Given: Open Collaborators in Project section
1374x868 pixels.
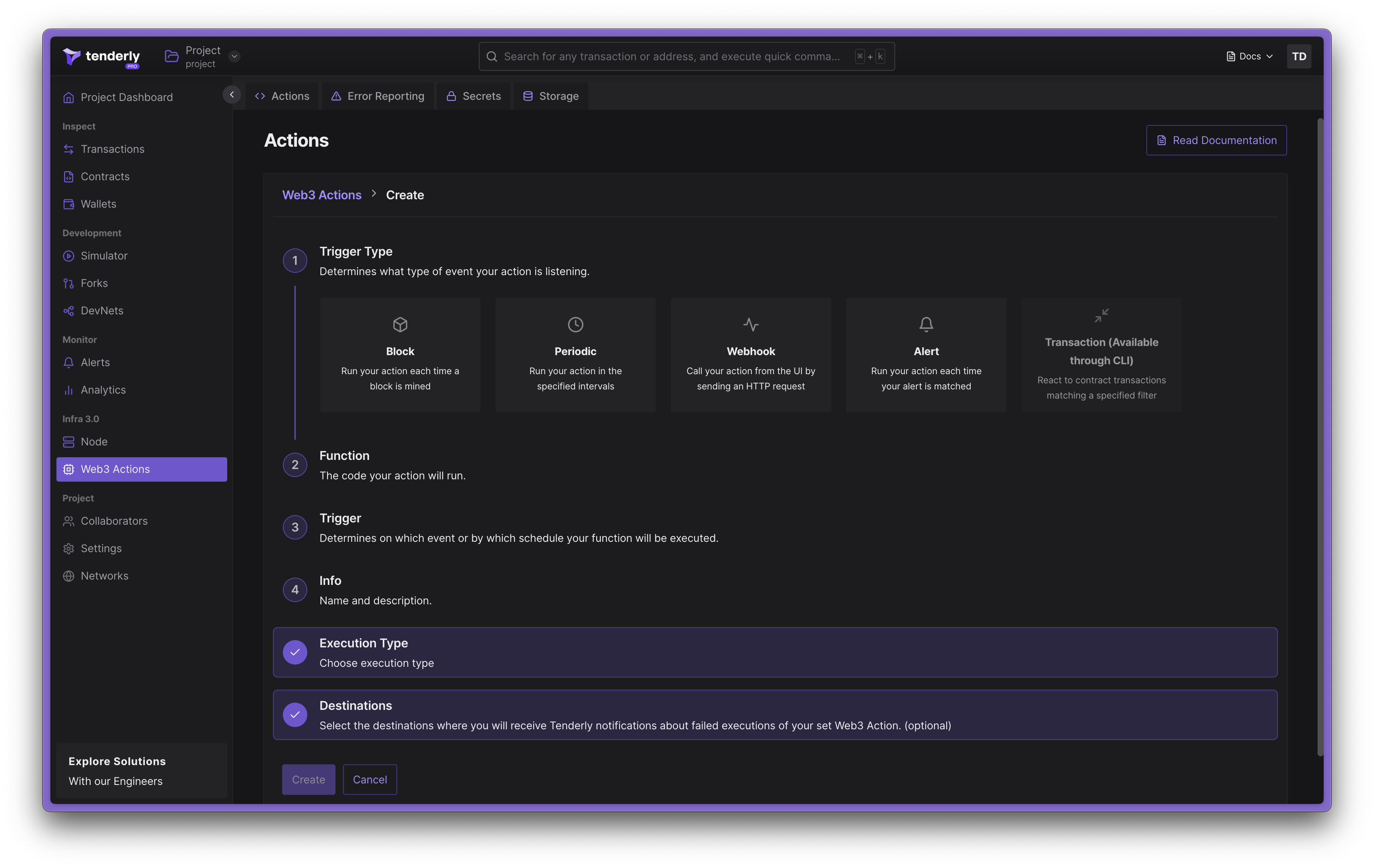Looking at the screenshot, I should tap(141, 521).
